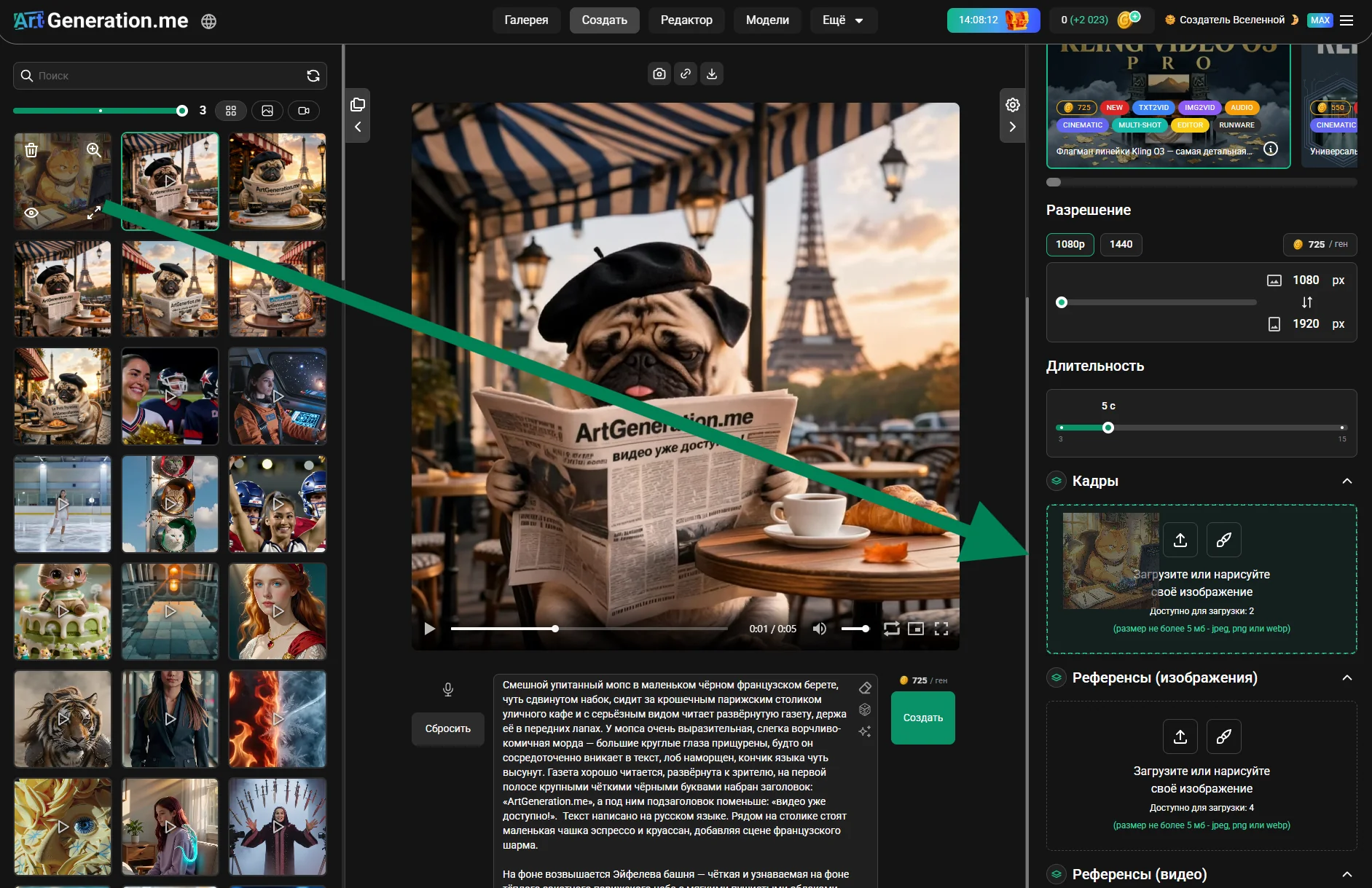Open the picture-in-picture icon in the video player
This screenshot has height=888, width=1372.
[916, 629]
